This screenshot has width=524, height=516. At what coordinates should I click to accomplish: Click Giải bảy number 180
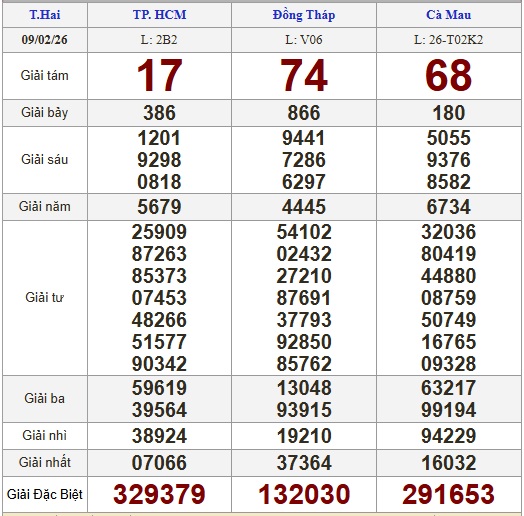(448, 113)
